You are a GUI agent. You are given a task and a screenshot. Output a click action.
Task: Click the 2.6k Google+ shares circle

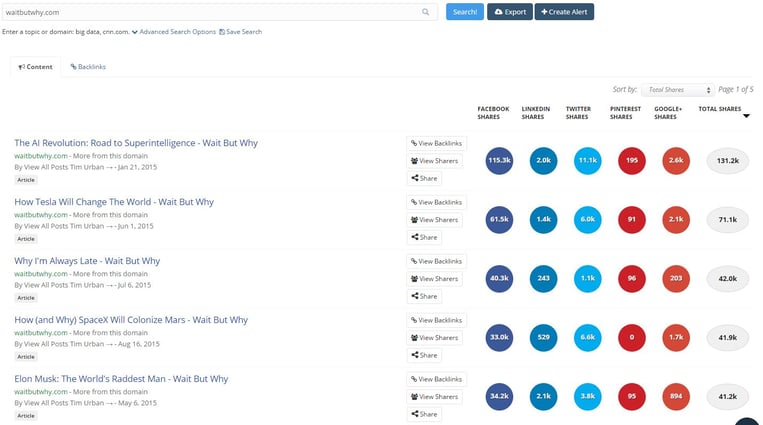676,161
